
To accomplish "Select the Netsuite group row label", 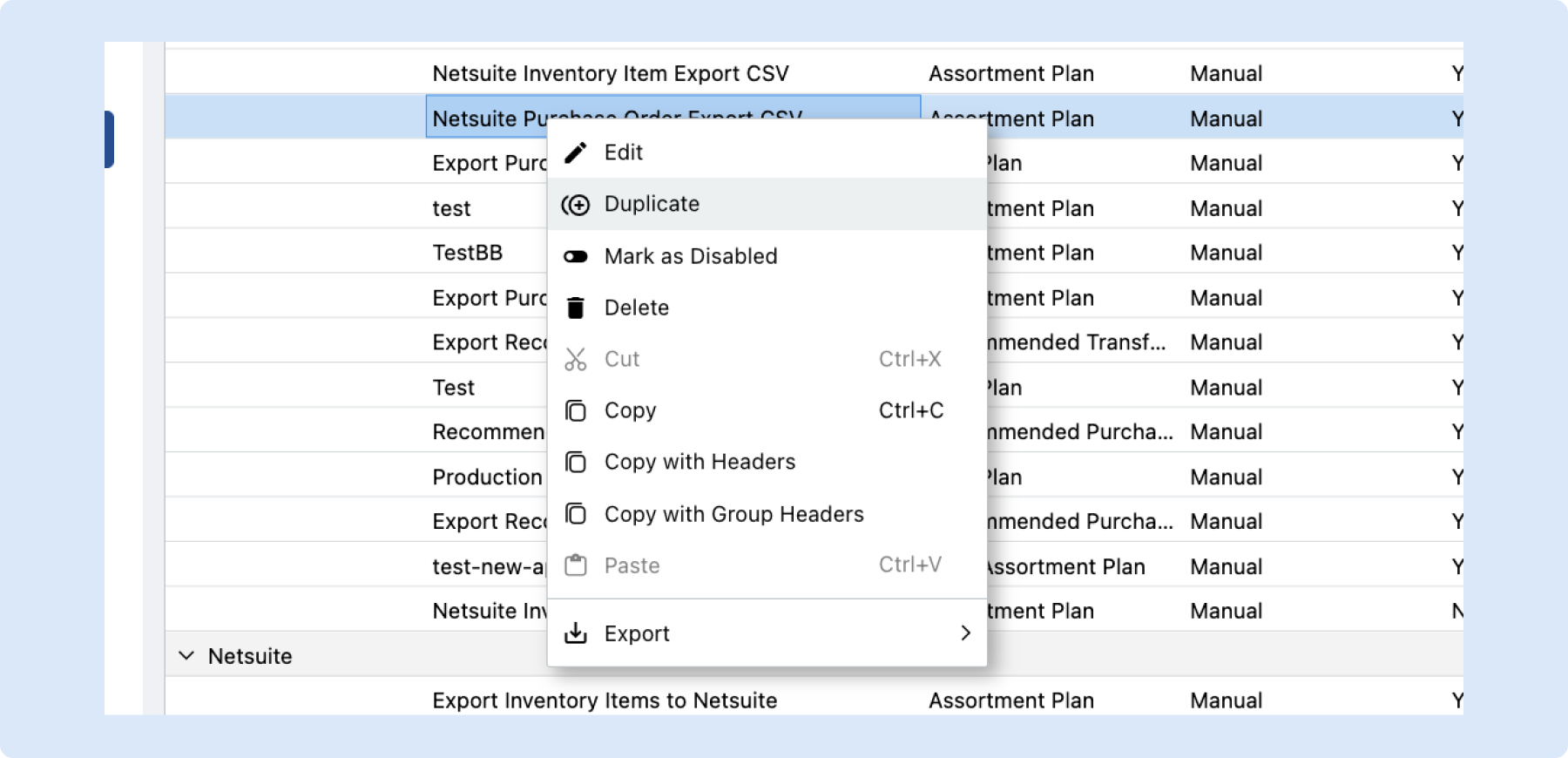I will [x=250, y=656].
